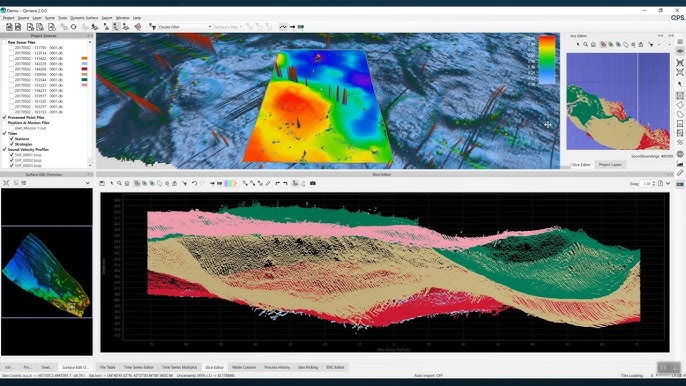Open the Cluster Filter dropdown
The image size is (686, 386).
[x=185, y=27]
